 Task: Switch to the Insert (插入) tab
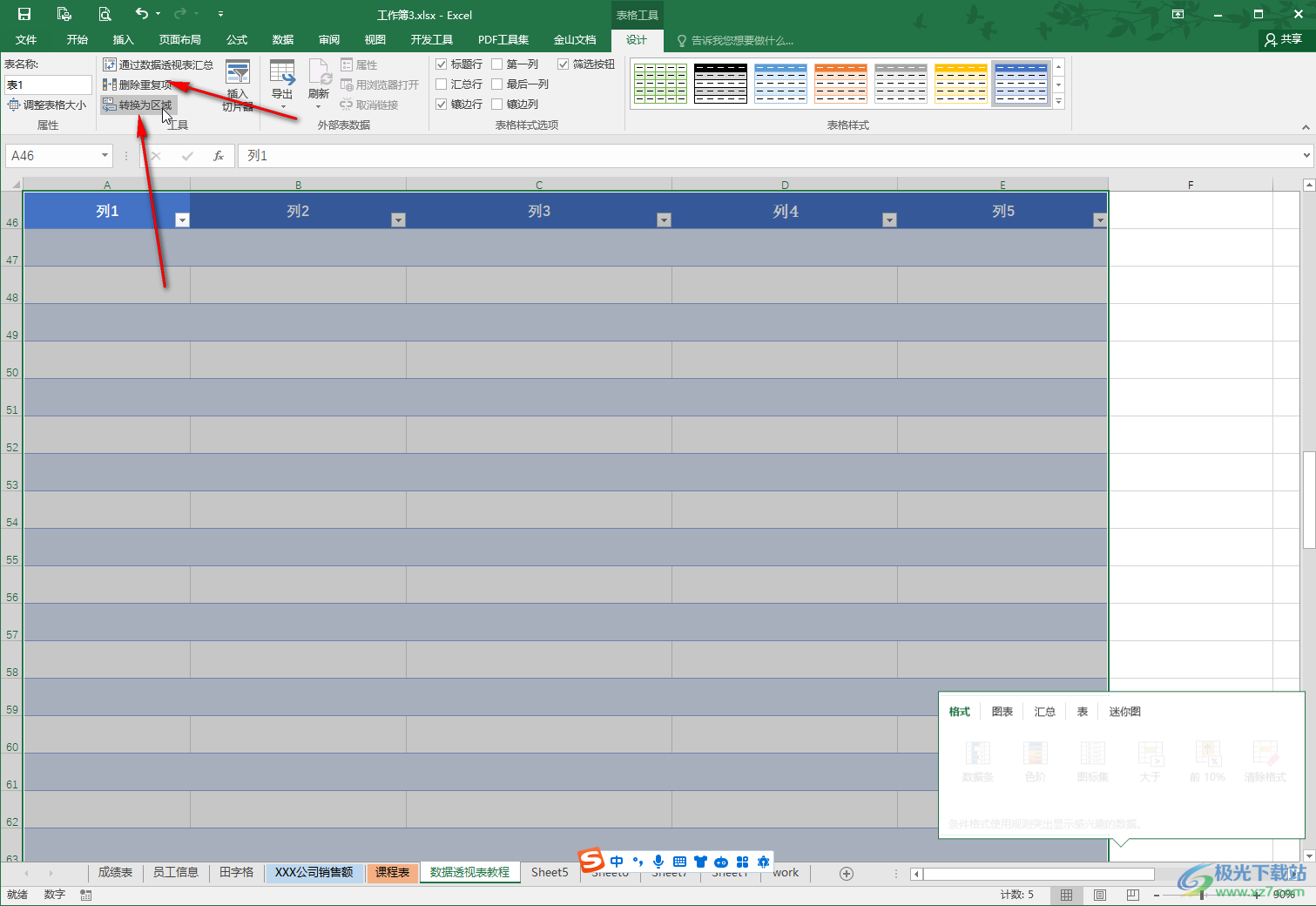(124, 40)
